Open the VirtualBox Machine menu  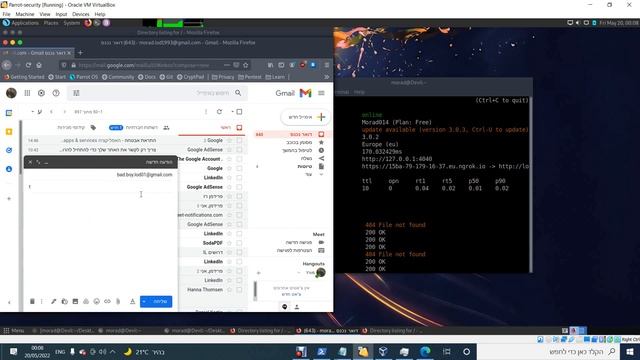(25, 14)
